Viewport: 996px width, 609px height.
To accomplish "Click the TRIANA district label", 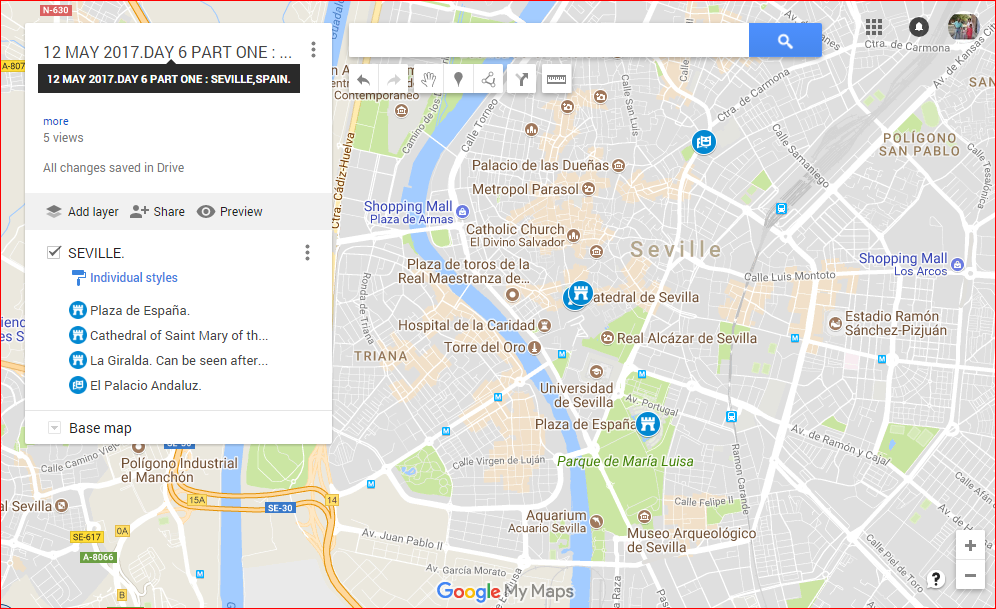I will [x=381, y=356].
